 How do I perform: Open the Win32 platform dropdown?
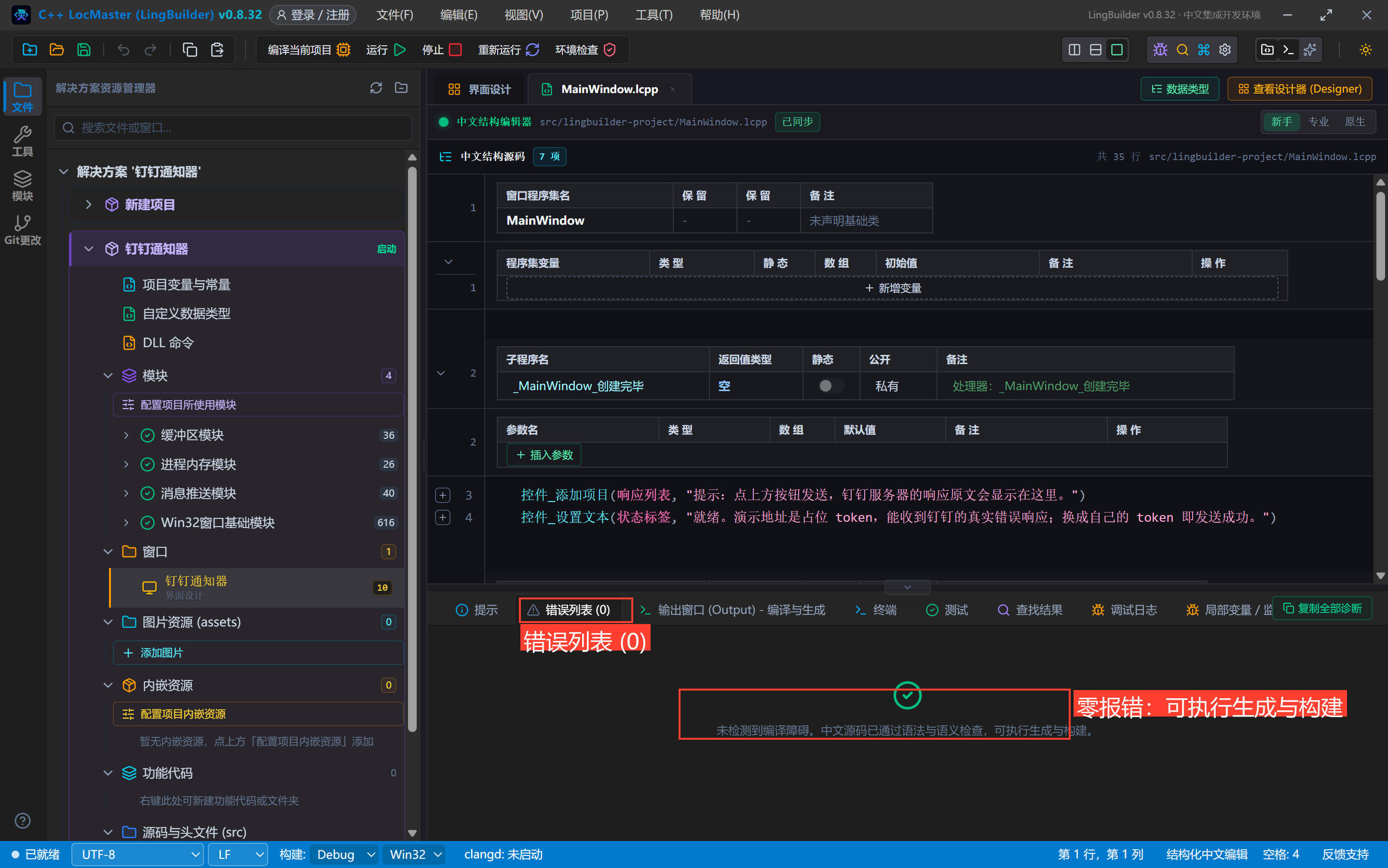point(414,854)
